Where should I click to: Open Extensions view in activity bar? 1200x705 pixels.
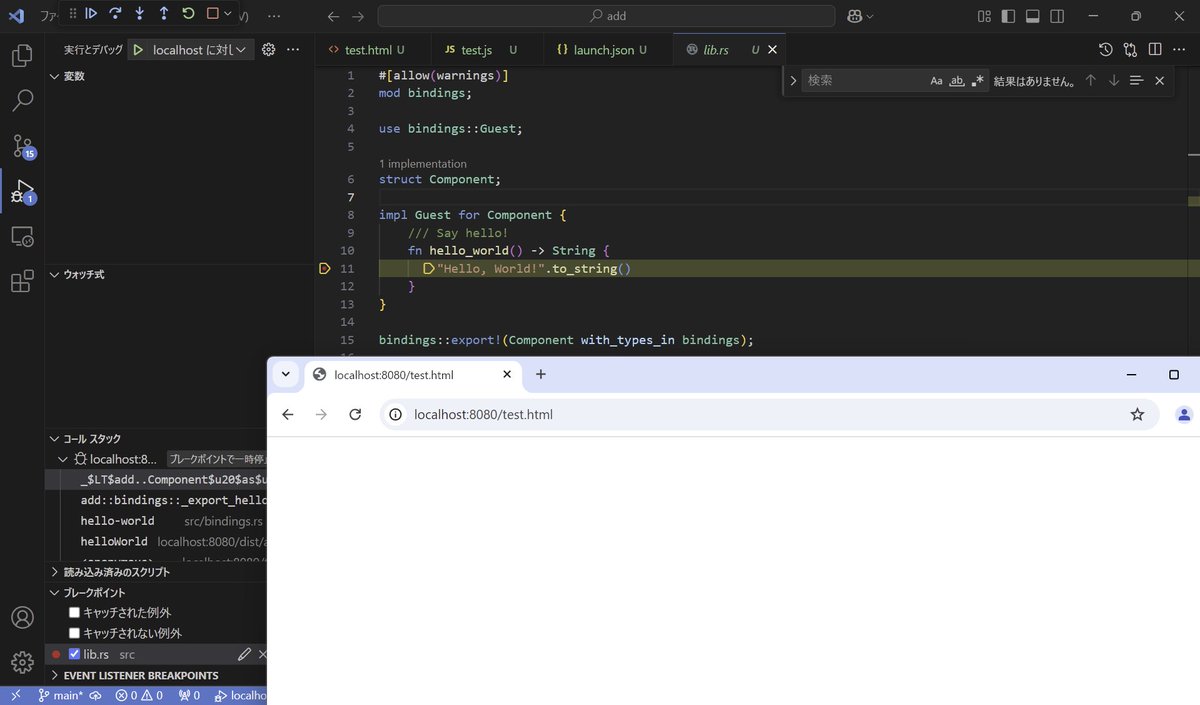coord(22,282)
